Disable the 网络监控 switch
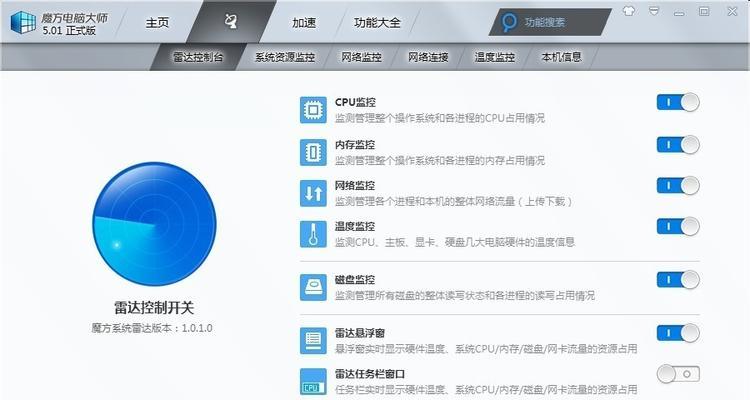The height and width of the screenshot is (400, 750). click(678, 185)
